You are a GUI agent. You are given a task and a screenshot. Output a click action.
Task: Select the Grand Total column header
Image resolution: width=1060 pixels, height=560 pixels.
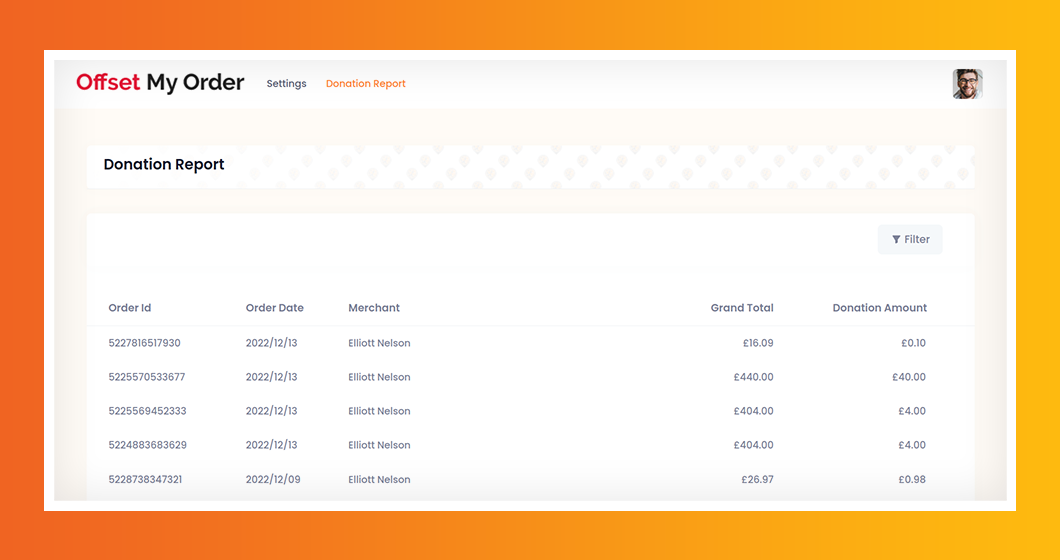click(742, 308)
